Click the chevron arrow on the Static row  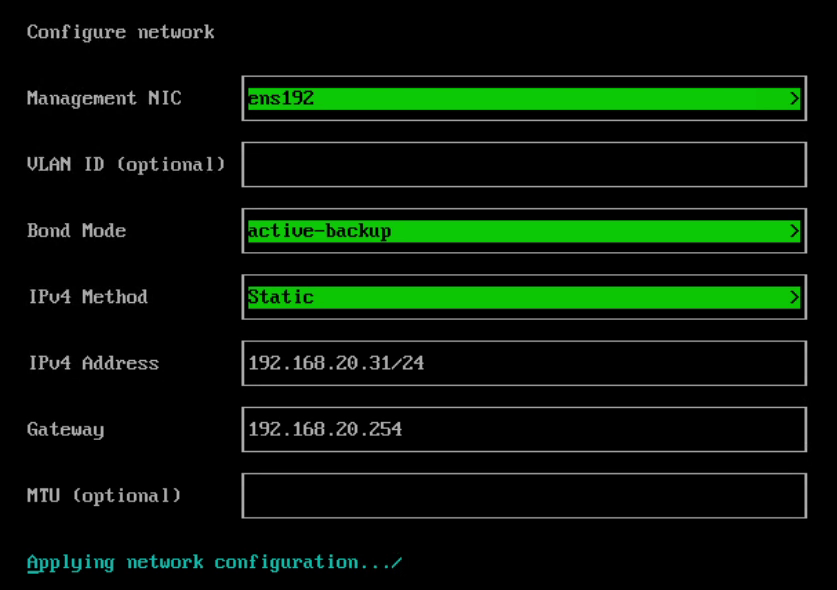pos(794,297)
